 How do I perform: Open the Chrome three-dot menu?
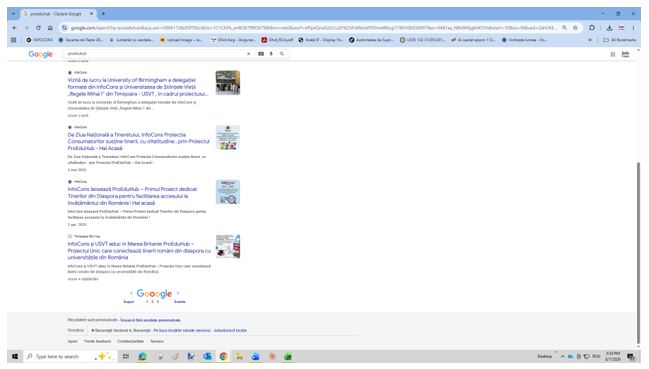tap(633, 28)
